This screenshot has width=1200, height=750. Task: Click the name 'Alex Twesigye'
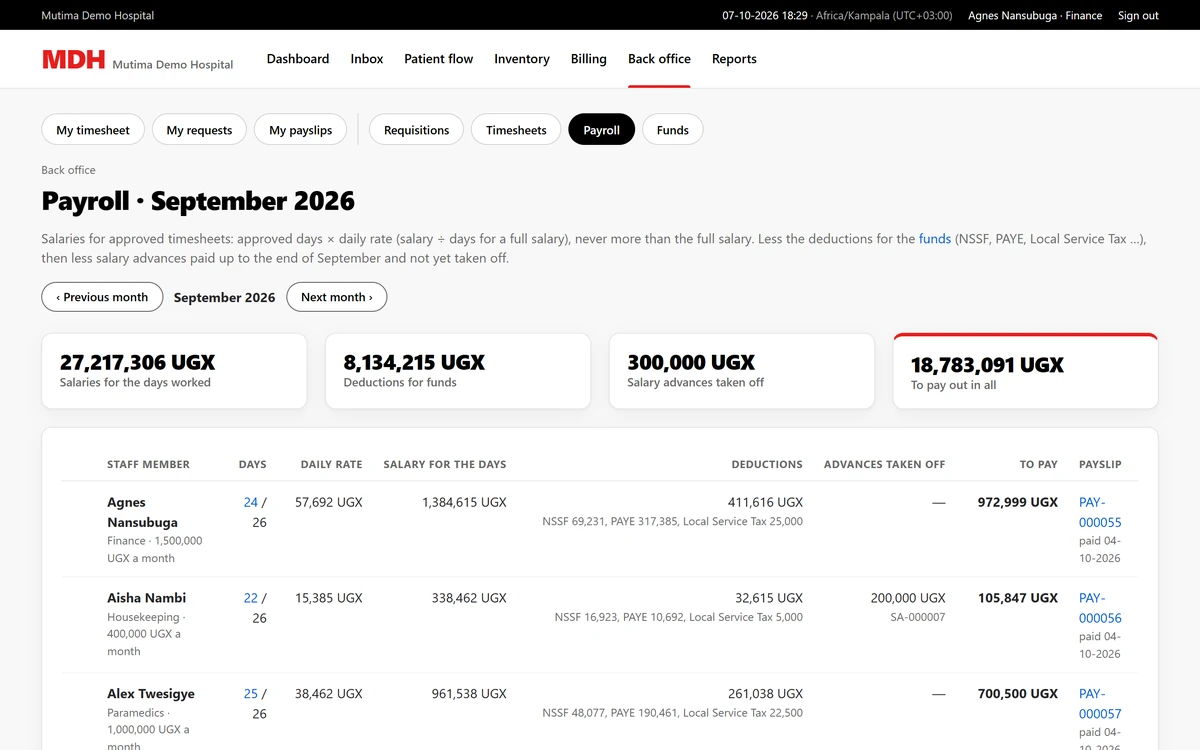pos(151,694)
